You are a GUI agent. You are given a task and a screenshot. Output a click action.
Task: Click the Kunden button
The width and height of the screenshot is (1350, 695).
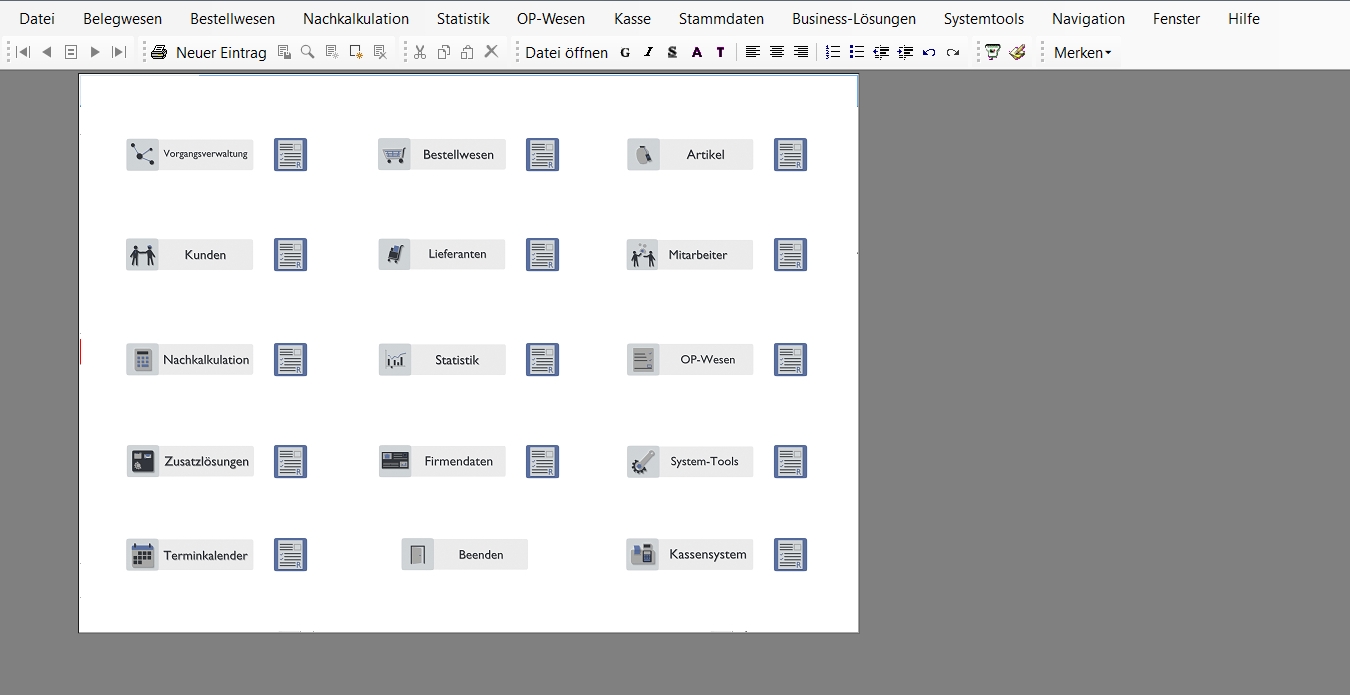pyautogui.click(x=190, y=254)
